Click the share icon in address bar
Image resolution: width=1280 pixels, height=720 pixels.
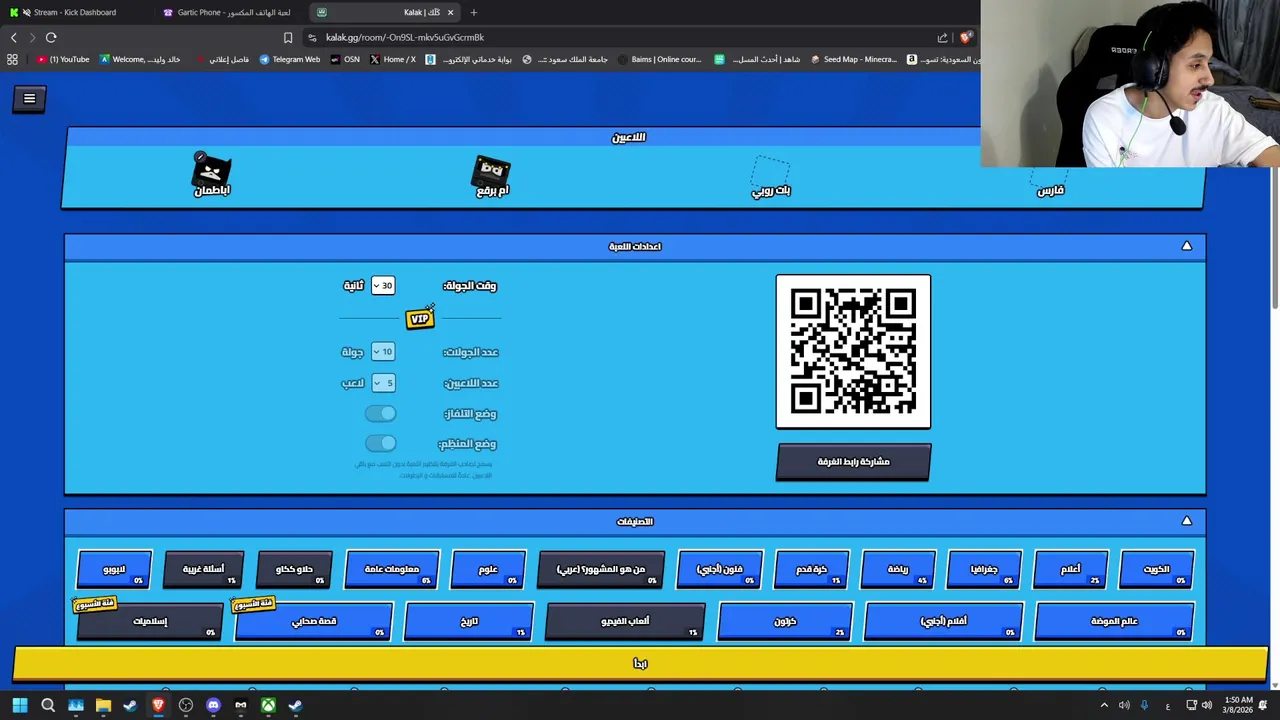[942, 37]
